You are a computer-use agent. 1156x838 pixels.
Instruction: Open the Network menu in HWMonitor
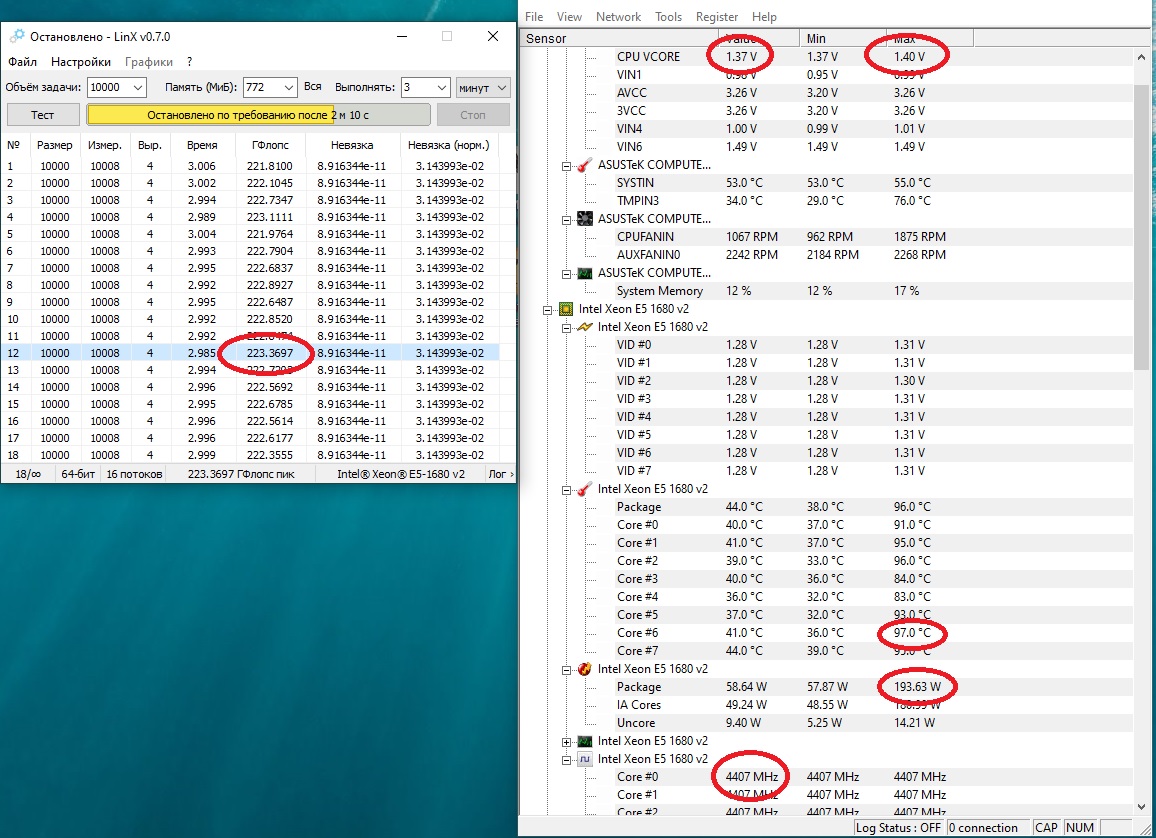click(x=618, y=16)
